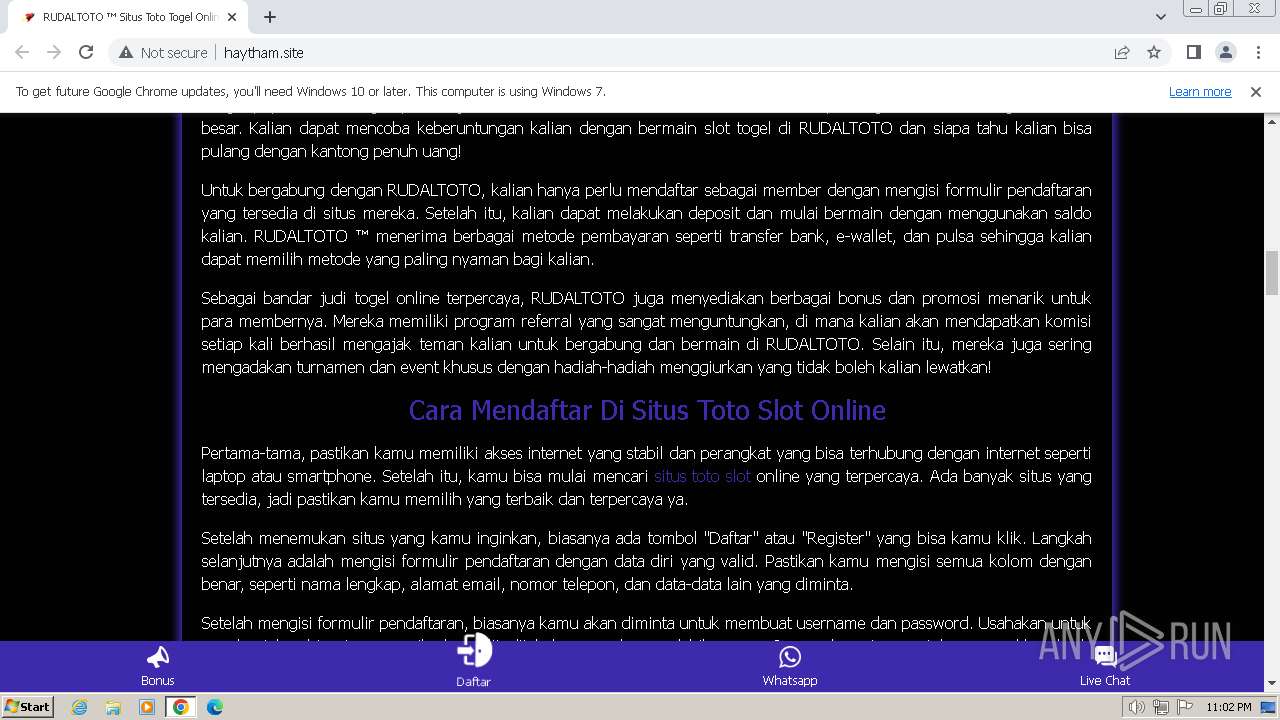Select Chrome in the taskbar
This screenshot has width=1280, height=720.
click(x=180, y=707)
